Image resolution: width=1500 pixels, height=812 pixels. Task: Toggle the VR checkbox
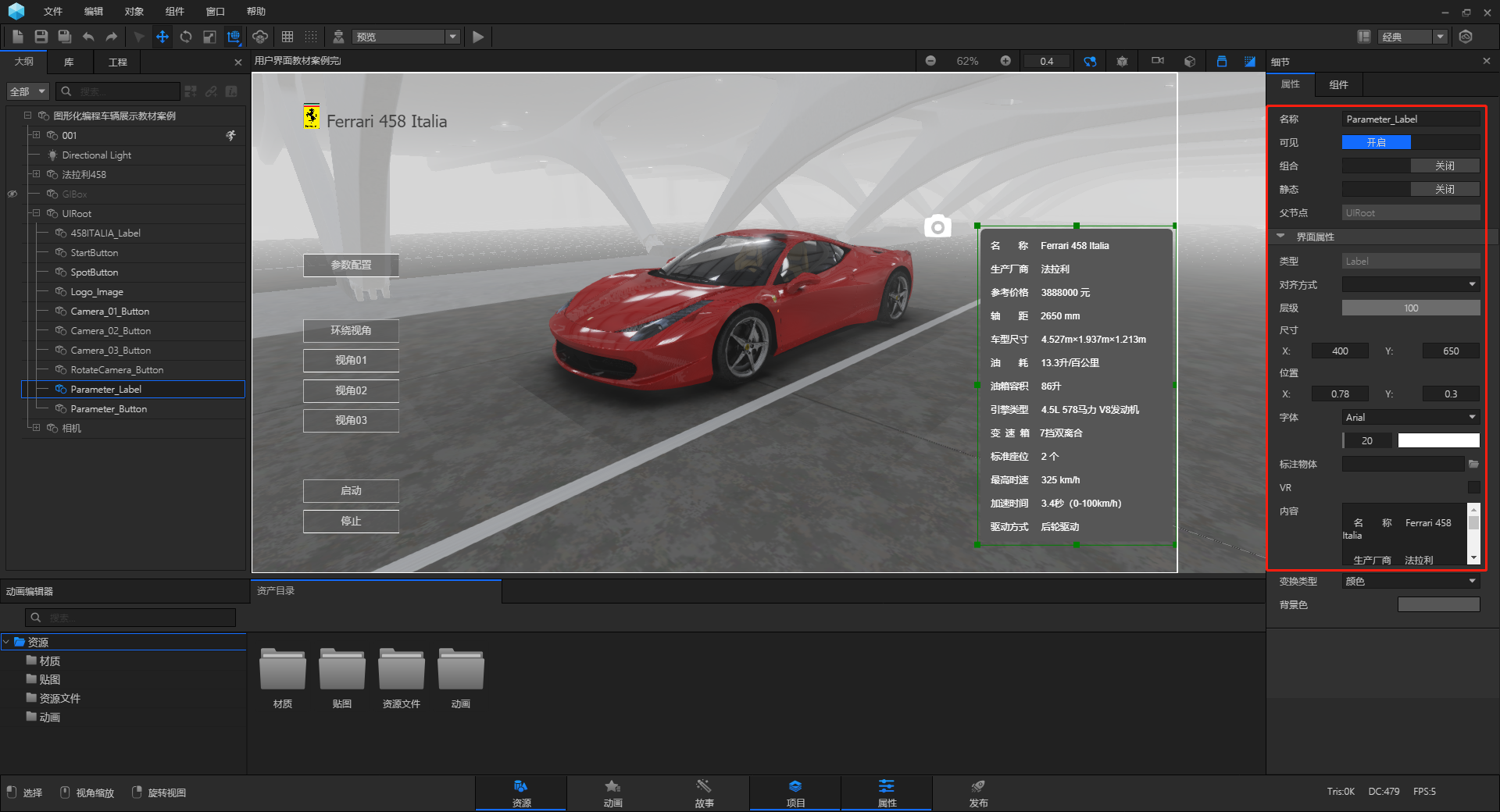1473,487
